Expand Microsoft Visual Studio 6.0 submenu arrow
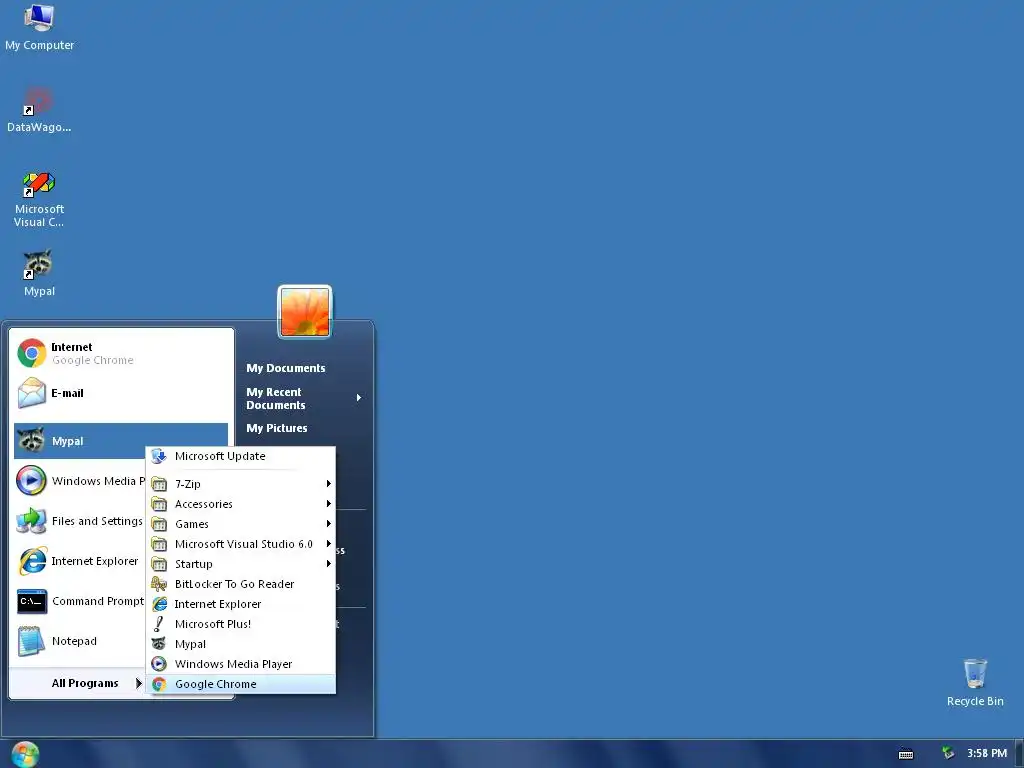 [x=328, y=544]
